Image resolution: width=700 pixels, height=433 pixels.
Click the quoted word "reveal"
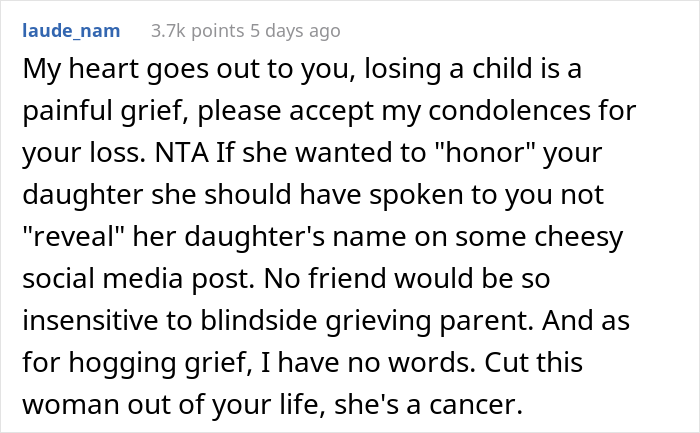click(73, 236)
